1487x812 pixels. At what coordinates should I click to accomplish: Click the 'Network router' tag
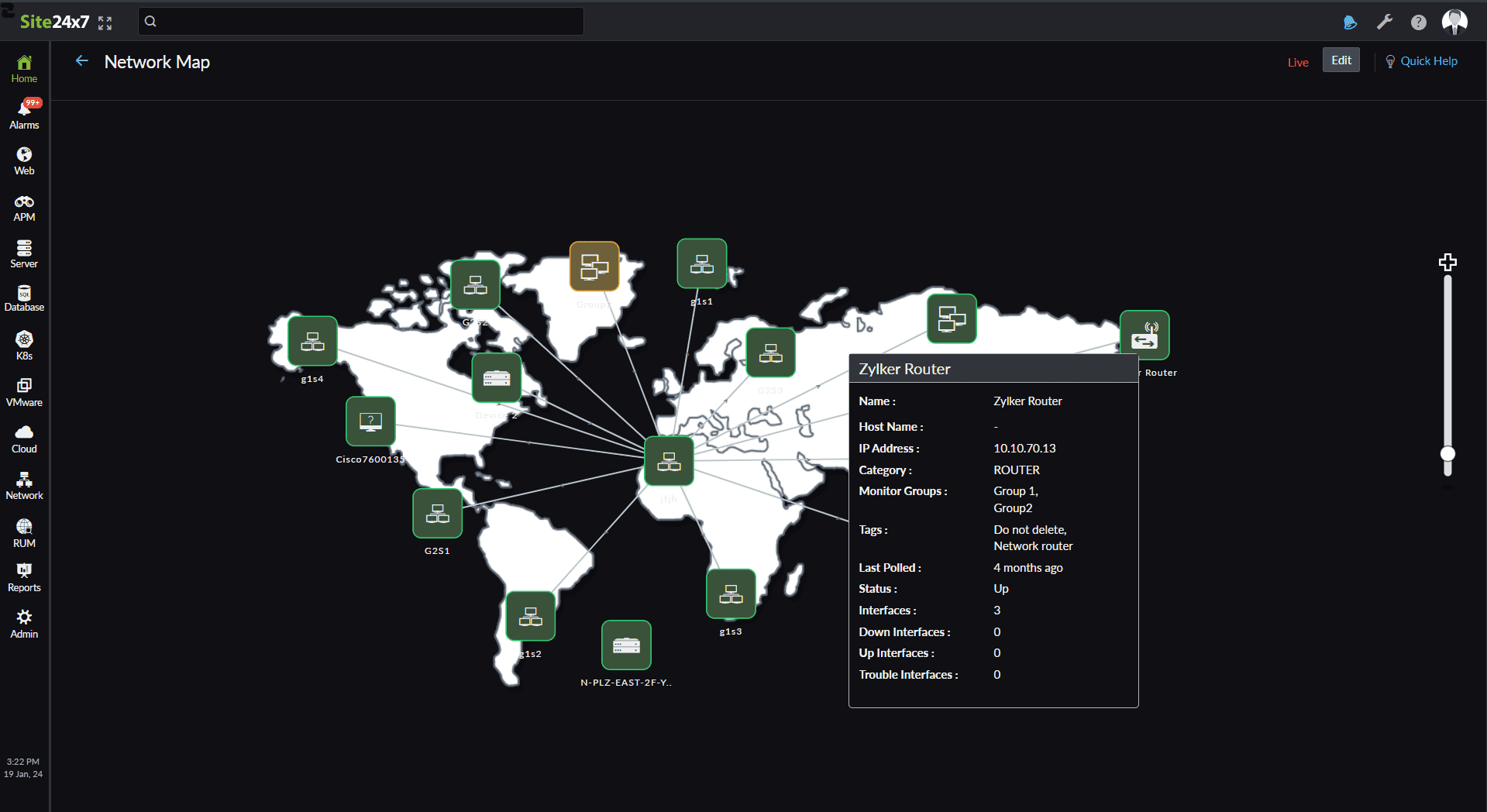(x=1033, y=546)
